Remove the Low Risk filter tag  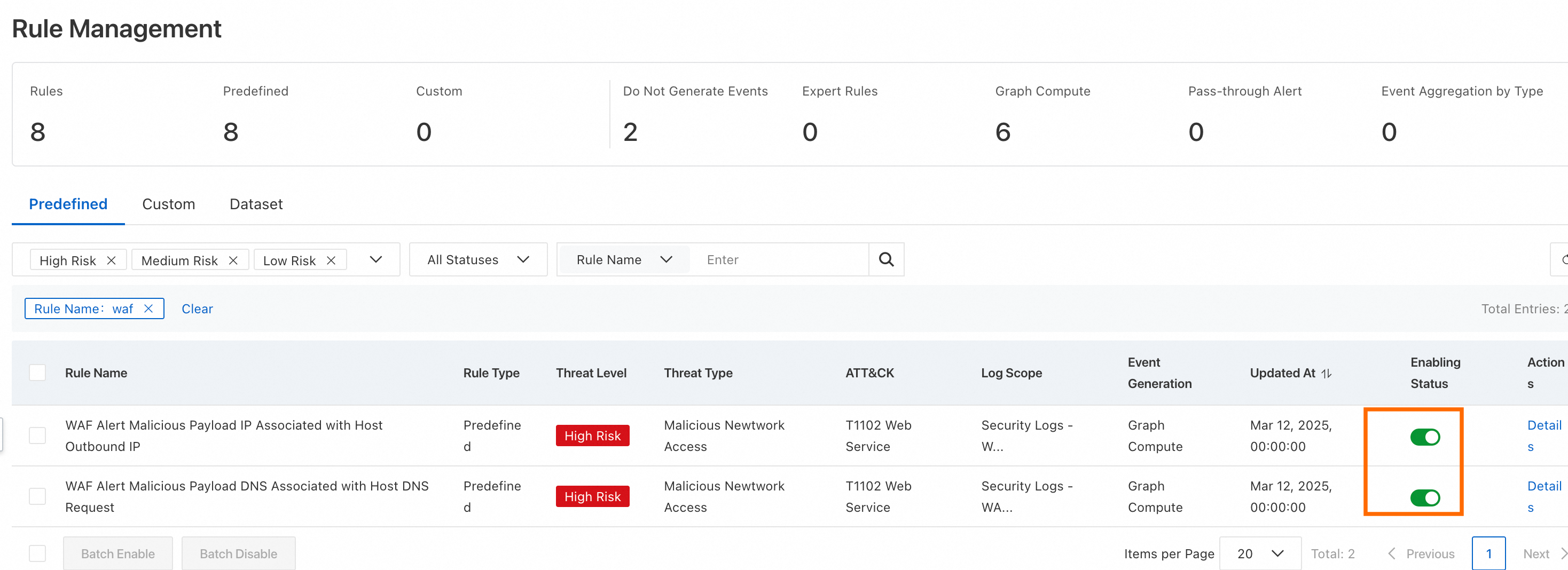331,260
